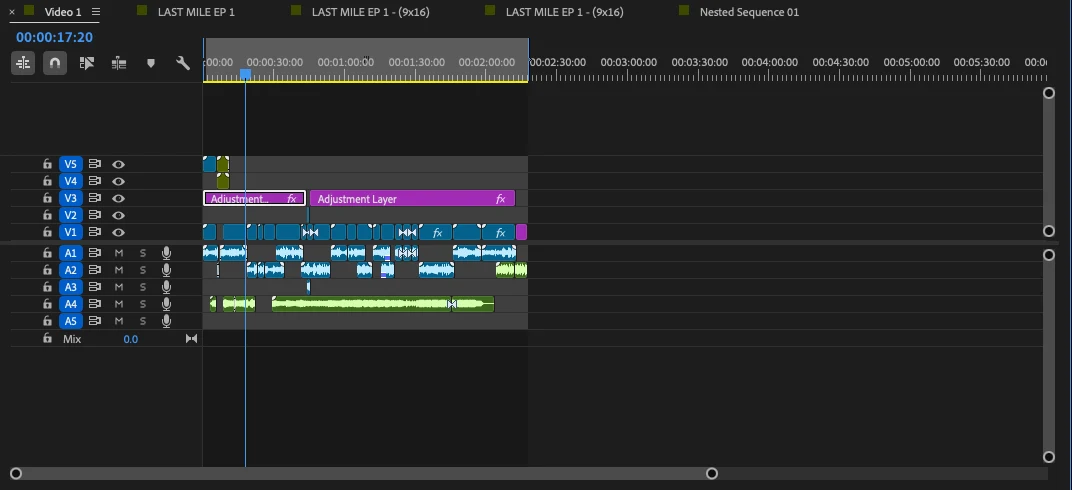
Task: Solo audio track A5
Action: [x=143, y=321]
